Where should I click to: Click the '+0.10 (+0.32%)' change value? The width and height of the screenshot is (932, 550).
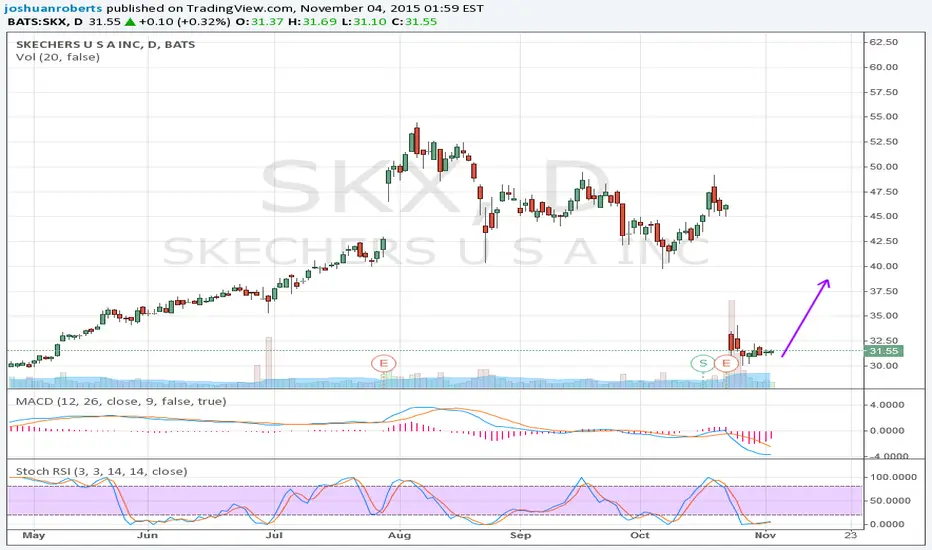(184, 21)
